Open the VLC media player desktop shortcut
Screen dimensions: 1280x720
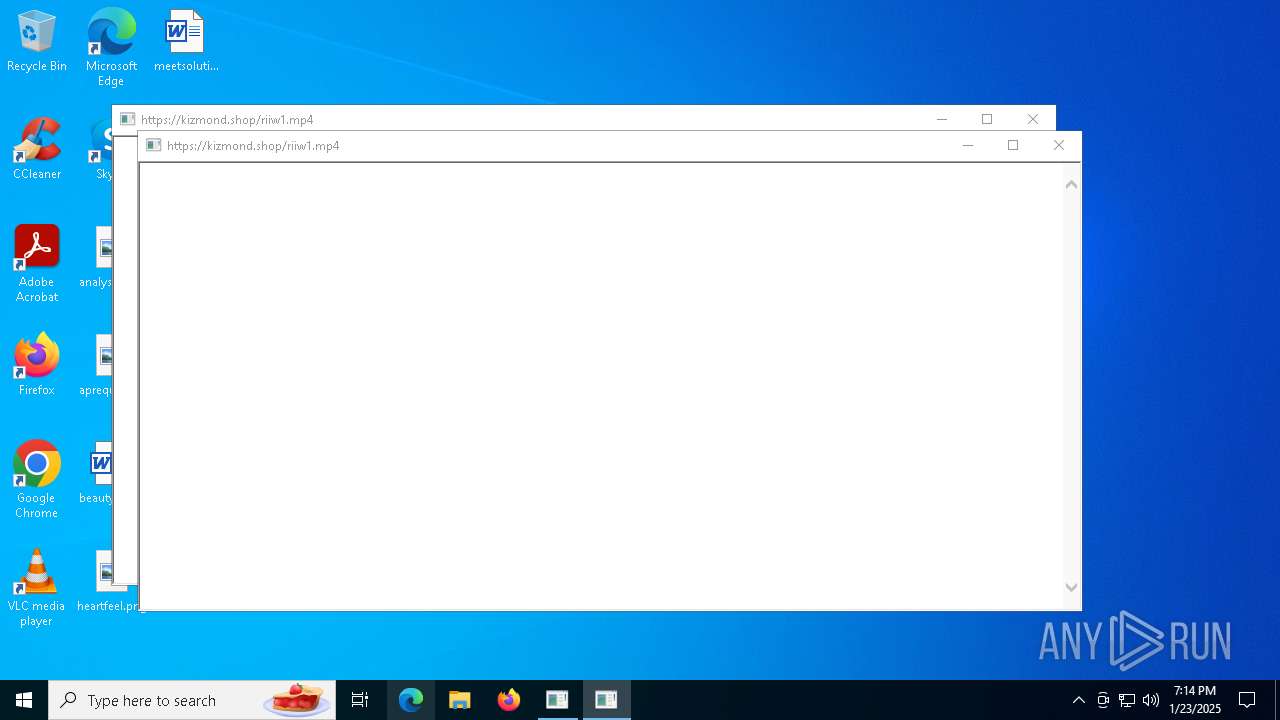[37, 587]
